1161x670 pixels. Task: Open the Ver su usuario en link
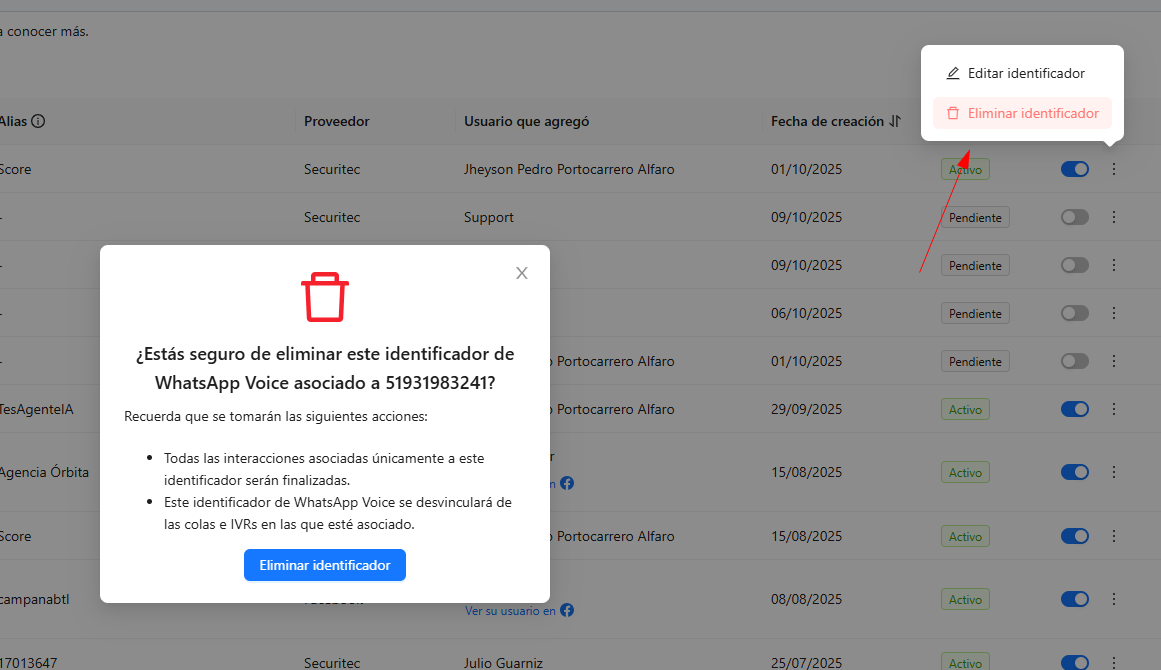click(510, 610)
